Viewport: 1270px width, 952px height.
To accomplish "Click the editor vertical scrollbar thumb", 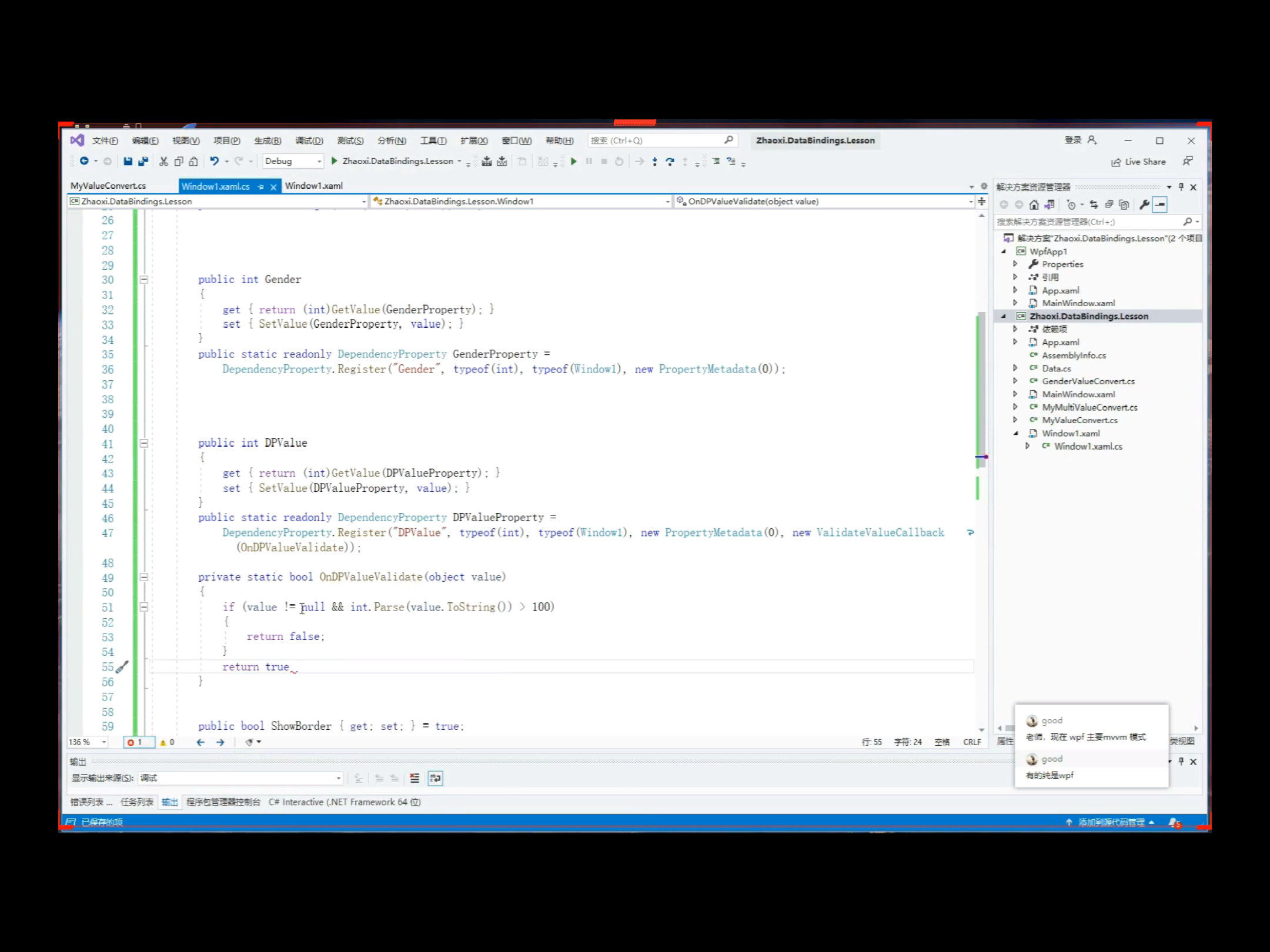I will pos(980,388).
